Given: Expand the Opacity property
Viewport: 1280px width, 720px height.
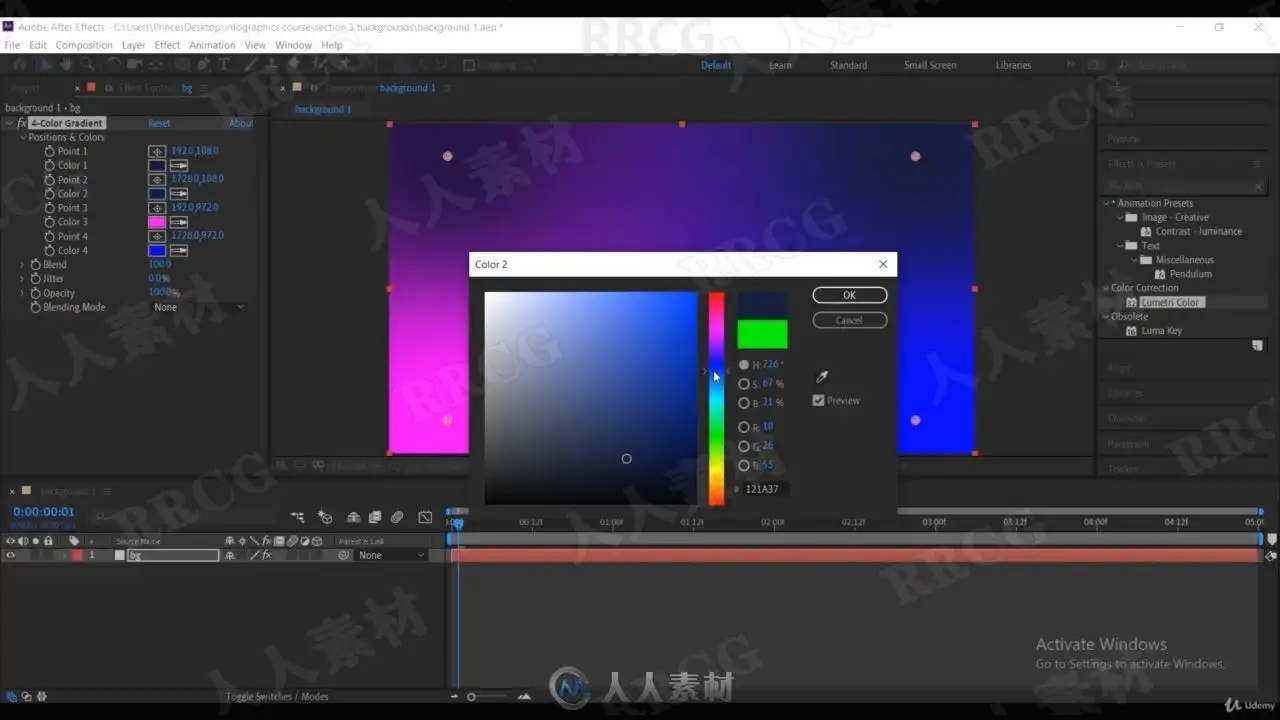Looking at the screenshot, I should click(x=23, y=293).
